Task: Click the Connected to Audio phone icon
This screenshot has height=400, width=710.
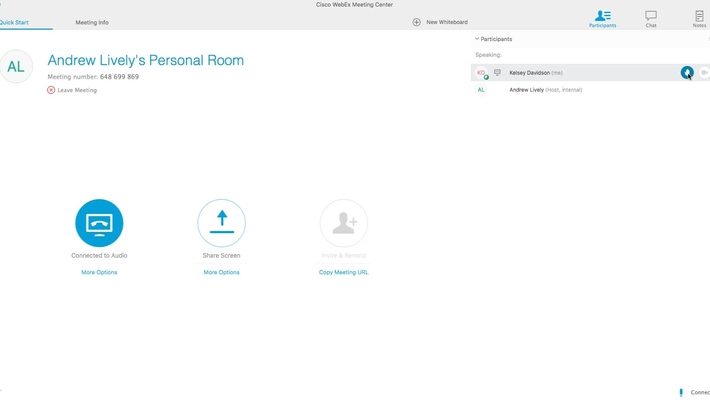Action: [99, 223]
